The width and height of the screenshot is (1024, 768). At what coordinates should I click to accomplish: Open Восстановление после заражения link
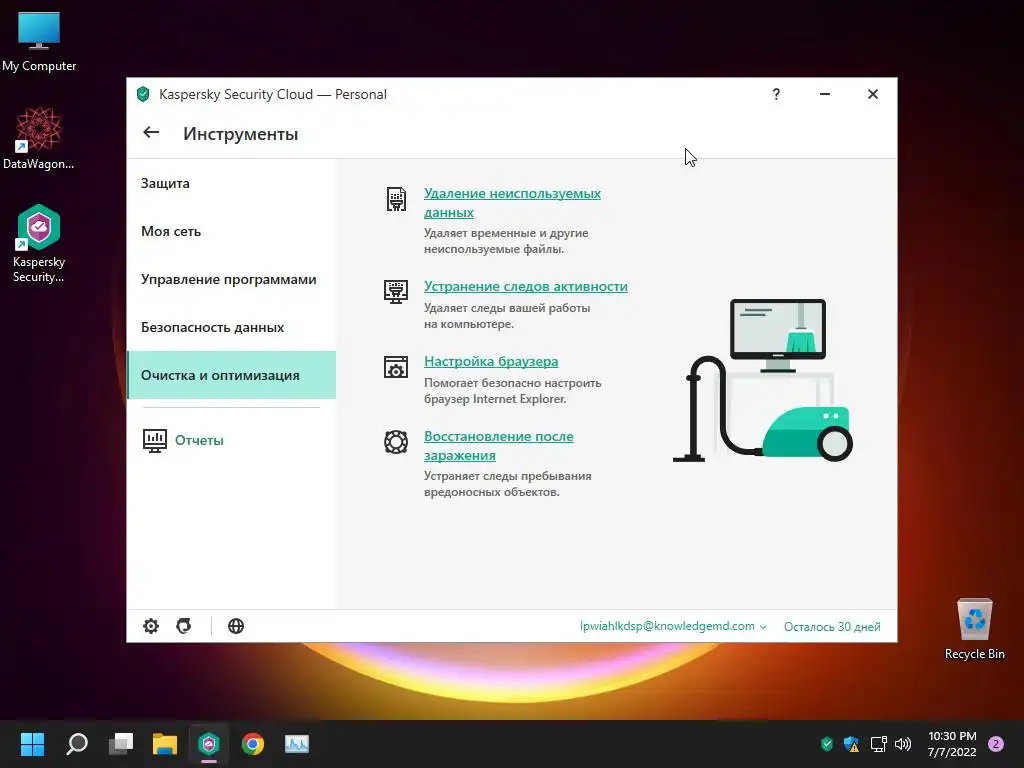pos(498,445)
